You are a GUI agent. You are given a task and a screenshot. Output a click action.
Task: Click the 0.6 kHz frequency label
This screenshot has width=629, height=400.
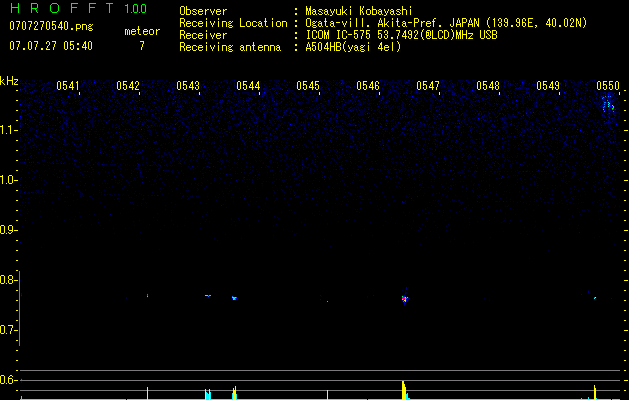click(x=9, y=380)
